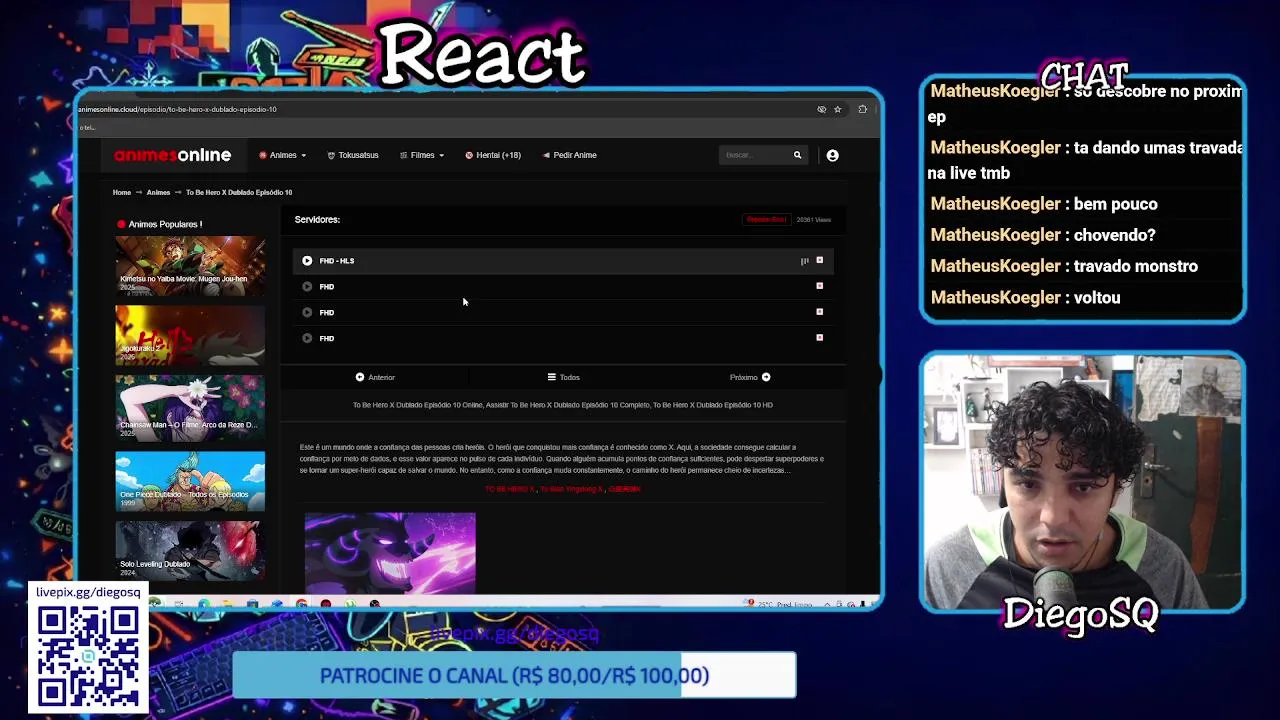This screenshot has width=1280, height=720.
Task: Go to Home in the breadcrumb
Action: (122, 192)
